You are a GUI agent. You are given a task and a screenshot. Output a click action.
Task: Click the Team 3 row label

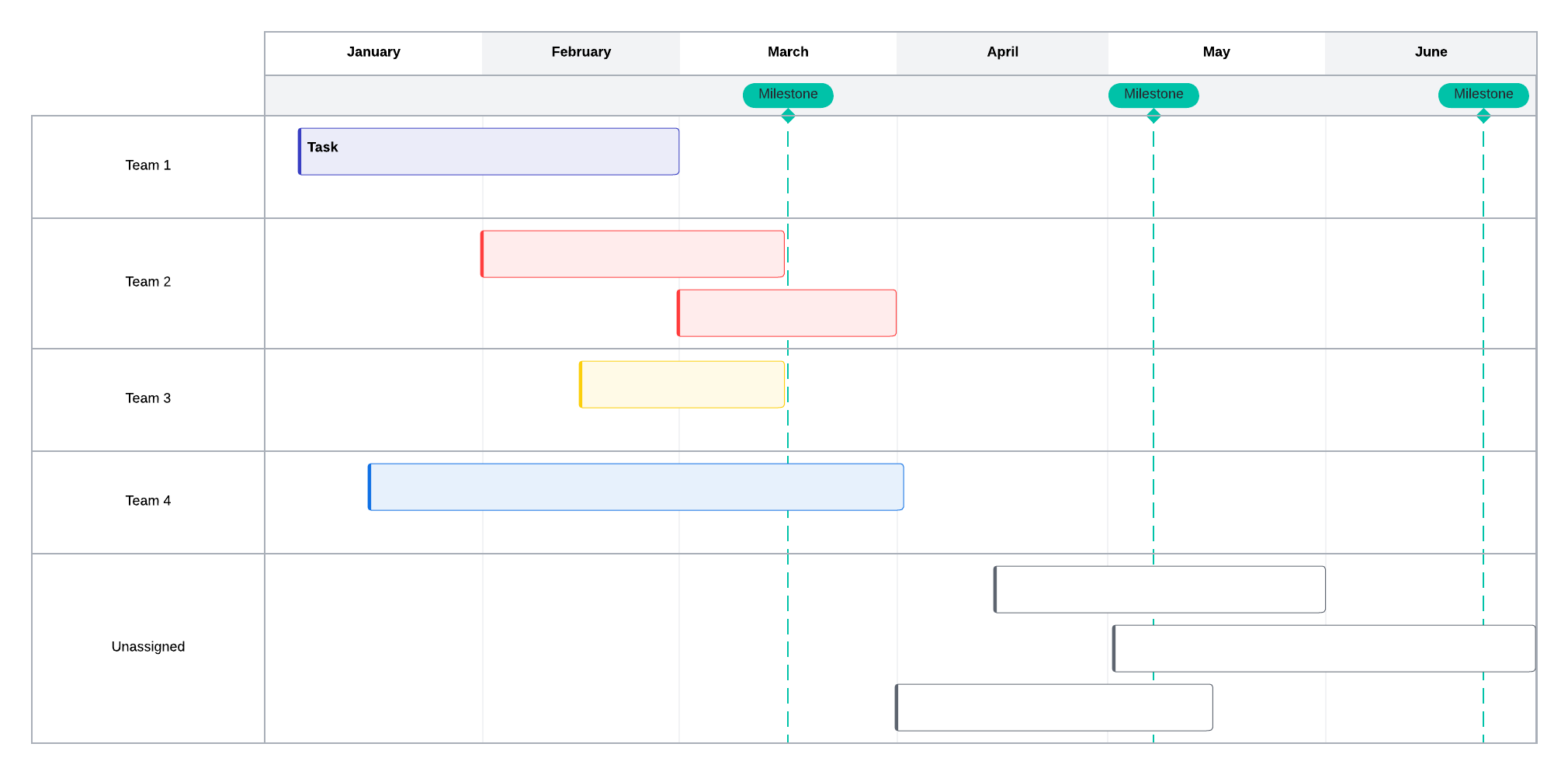(148, 398)
